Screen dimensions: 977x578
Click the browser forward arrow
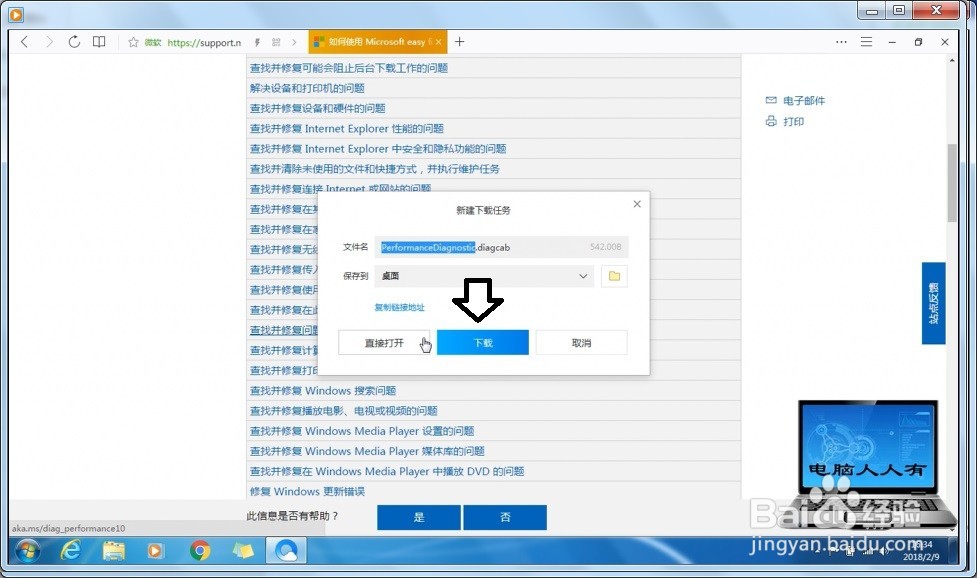pos(49,42)
